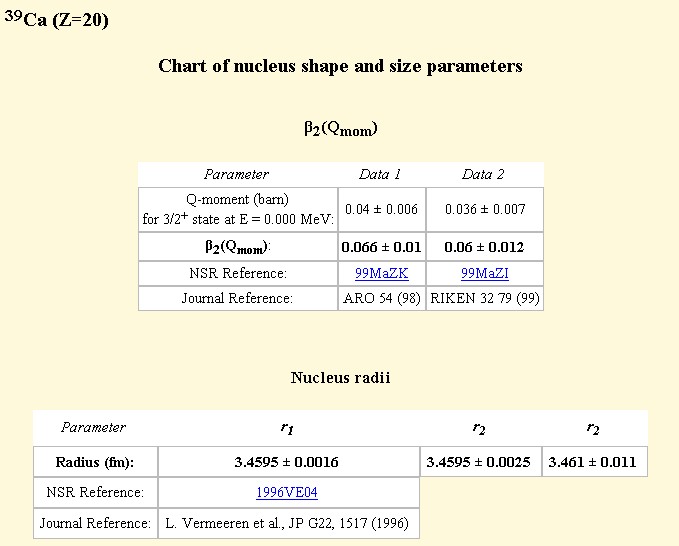Screen dimensions: 679x546
Task: Click the 'NSR Reference:' label in the radii table
Action: (95, 492)
